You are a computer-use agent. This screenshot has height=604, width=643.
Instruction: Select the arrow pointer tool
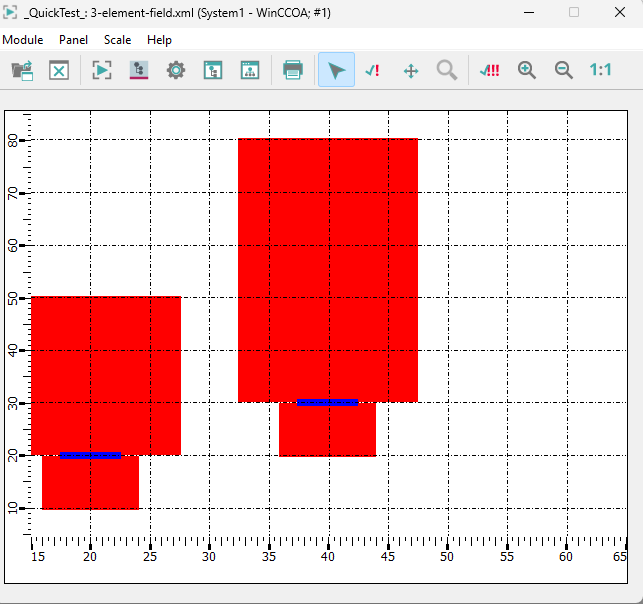point(336,70)
